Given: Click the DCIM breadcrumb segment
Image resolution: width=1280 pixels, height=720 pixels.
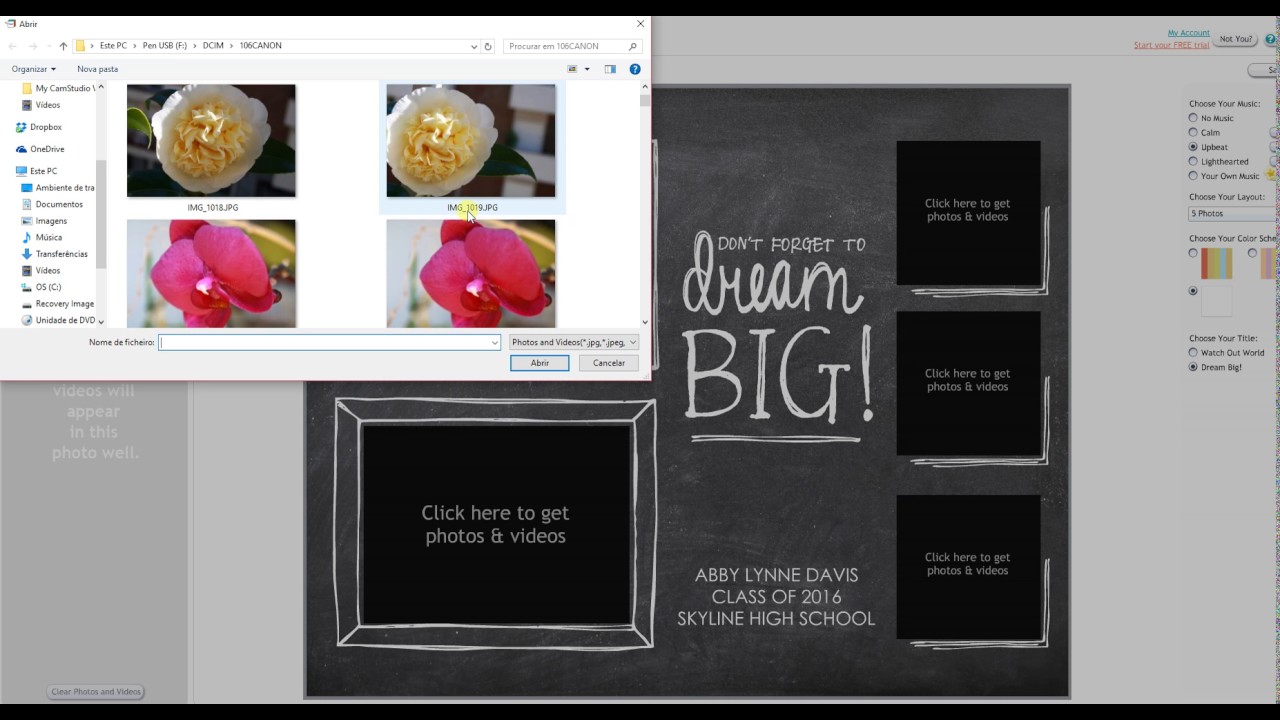Looking at the screenshot, I should coord(212,46).
